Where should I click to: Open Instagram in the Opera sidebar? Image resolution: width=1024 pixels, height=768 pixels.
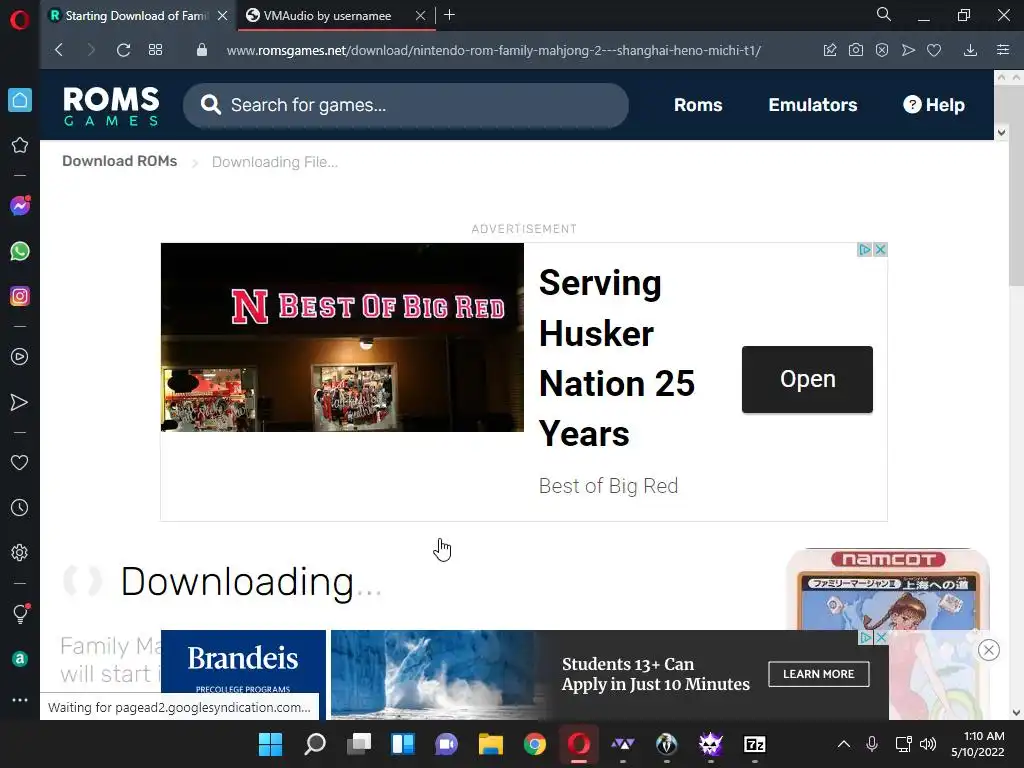click(20, 296)
